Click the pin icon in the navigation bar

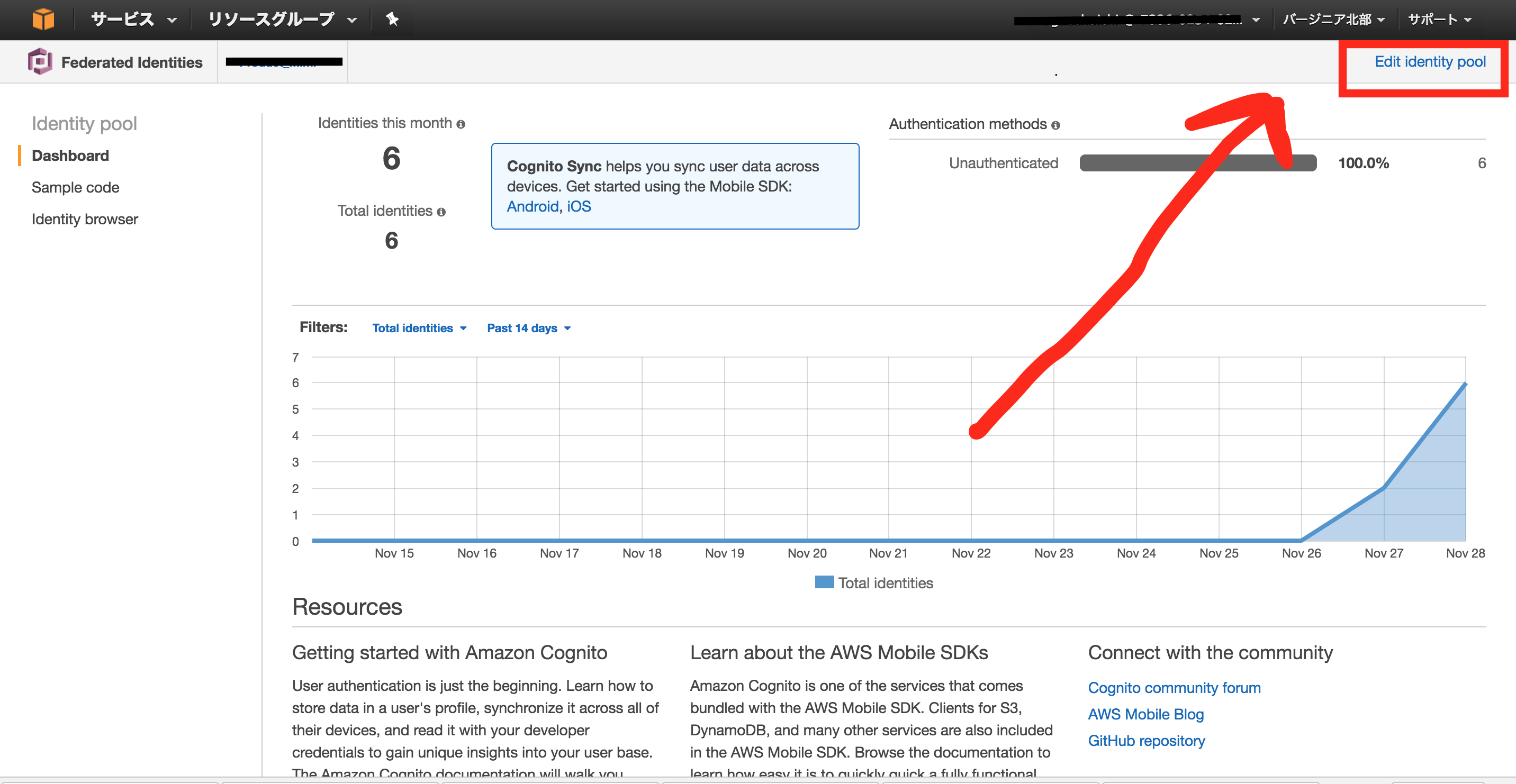(392, 19)
